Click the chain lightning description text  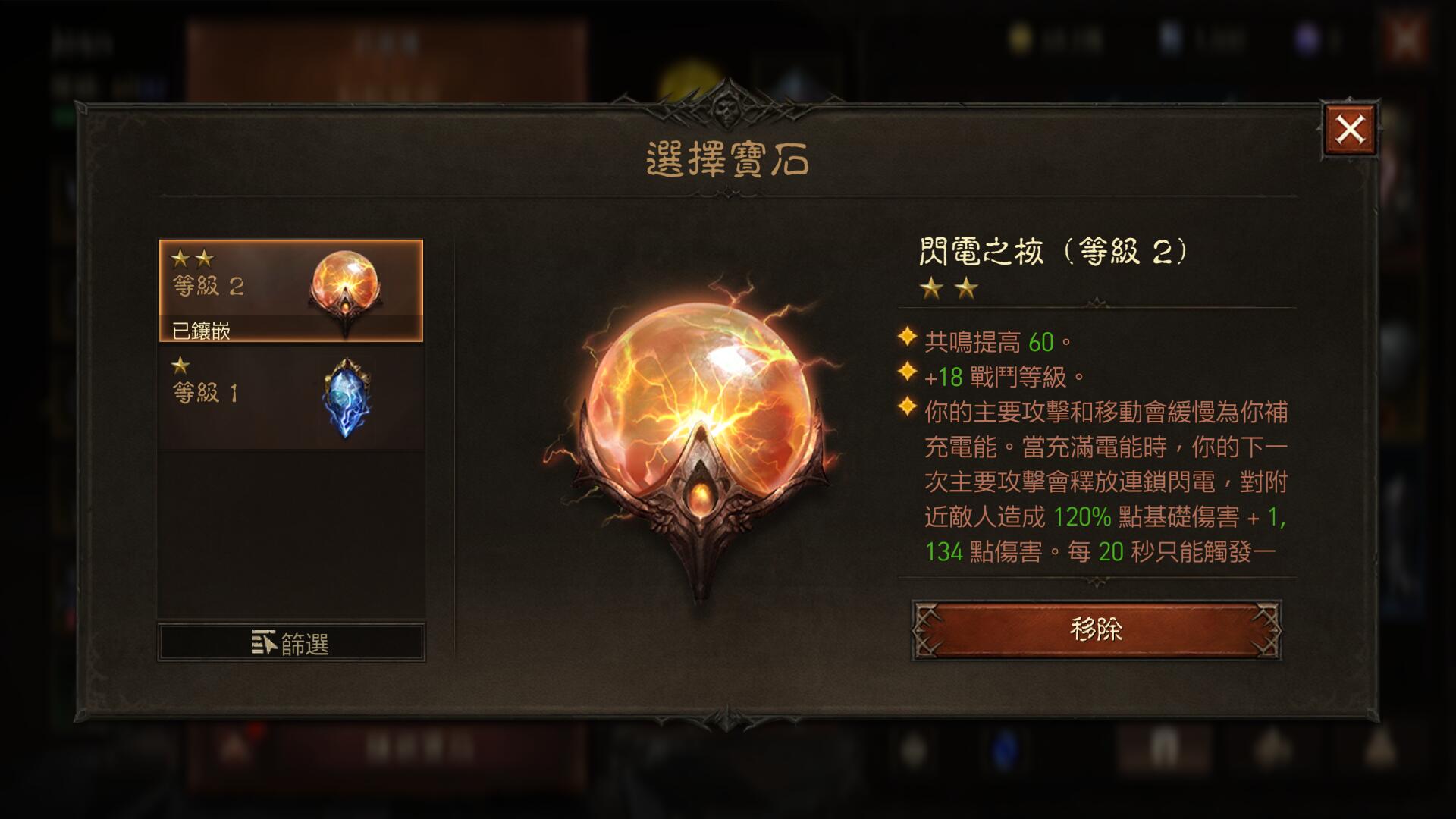pyautogui.click(x=1106, y=482)
